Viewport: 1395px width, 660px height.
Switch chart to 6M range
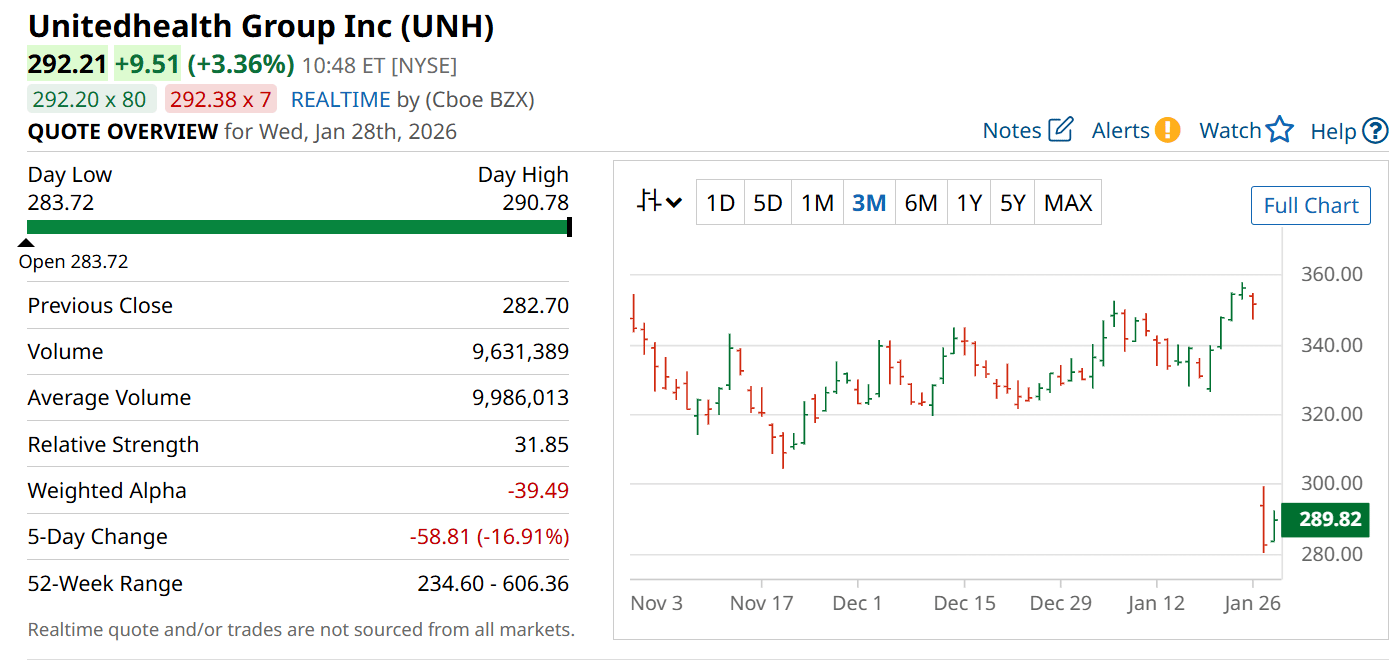tap(921, 203)
